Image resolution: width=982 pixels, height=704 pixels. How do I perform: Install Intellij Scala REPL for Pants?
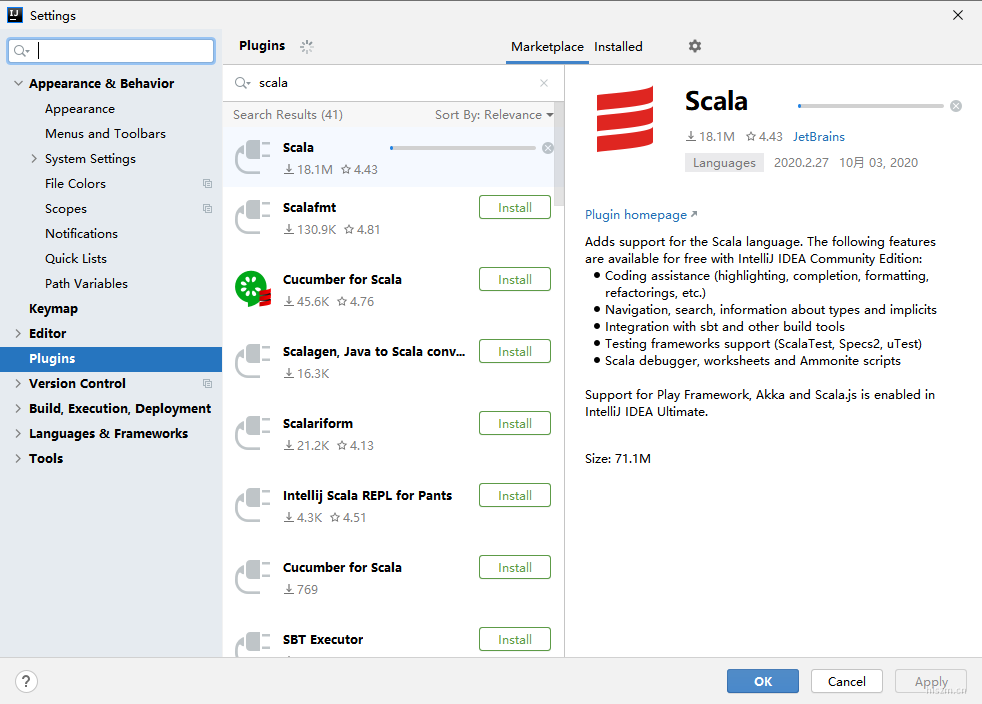tap(515, 495)
